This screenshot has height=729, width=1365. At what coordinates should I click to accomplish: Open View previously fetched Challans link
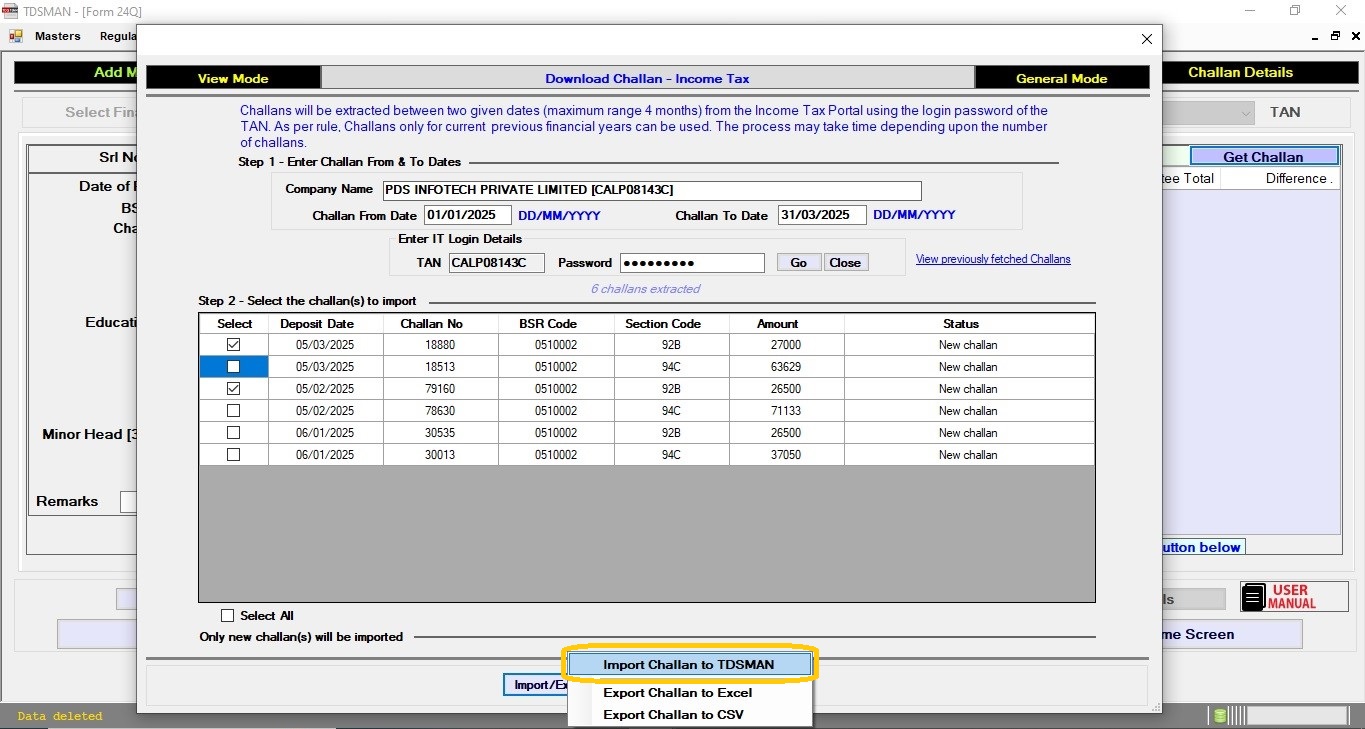[992, 260]
